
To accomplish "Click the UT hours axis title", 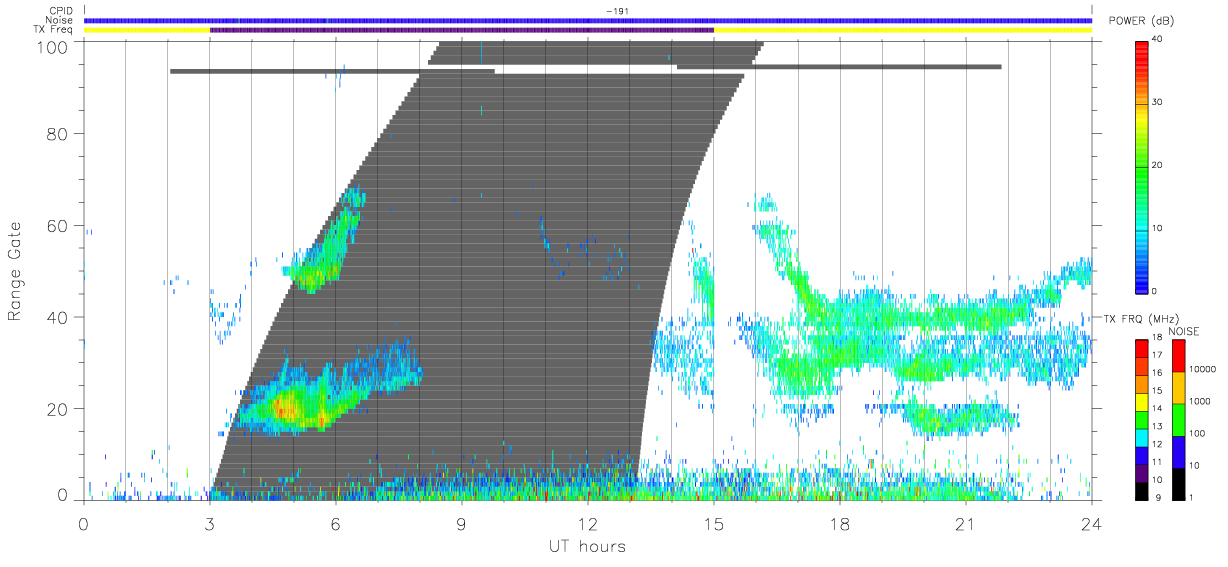I will pyautogui.click(x=586, y=546).
